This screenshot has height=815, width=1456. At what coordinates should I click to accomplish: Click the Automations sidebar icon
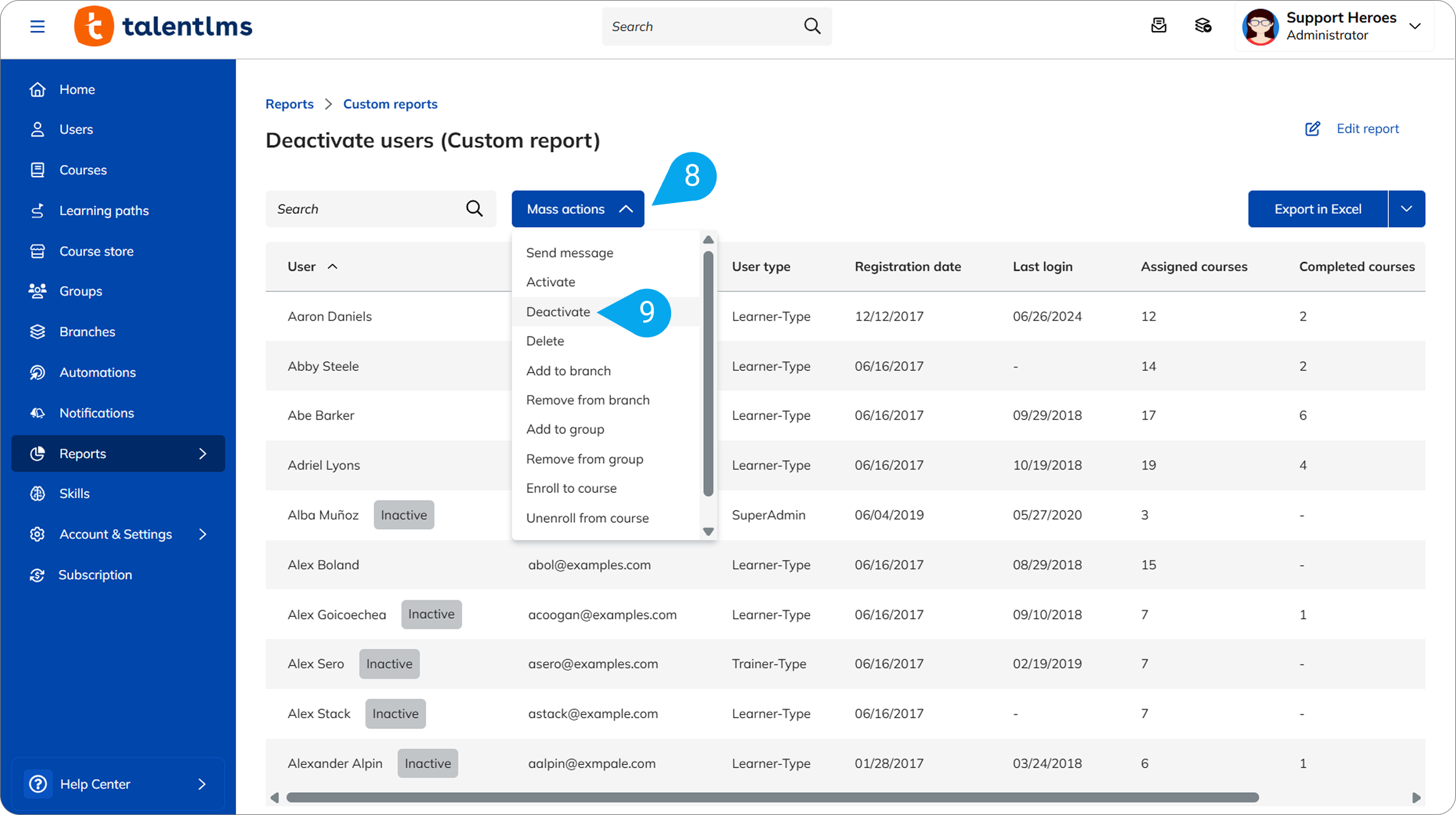[x=37, y=372]
